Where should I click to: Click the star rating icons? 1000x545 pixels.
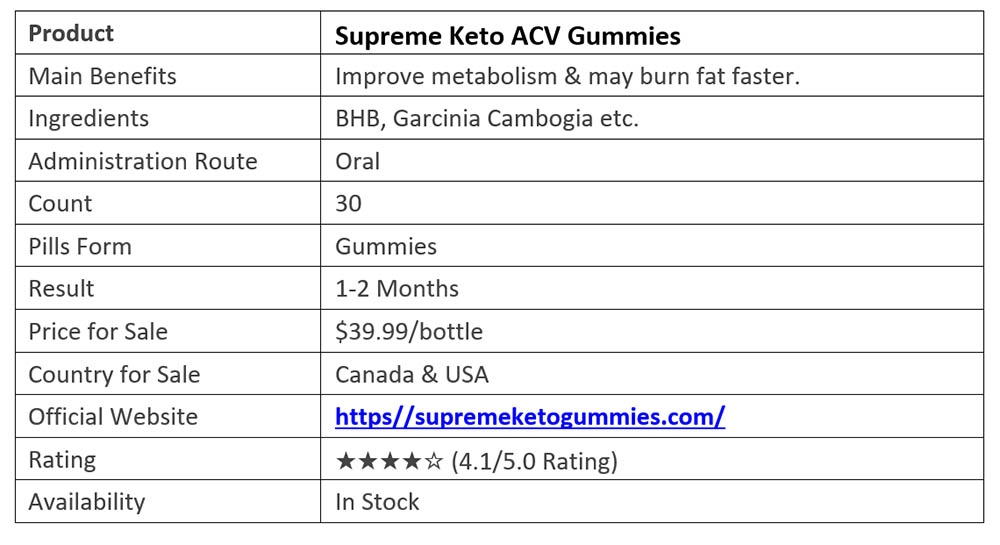coord(390,461)
